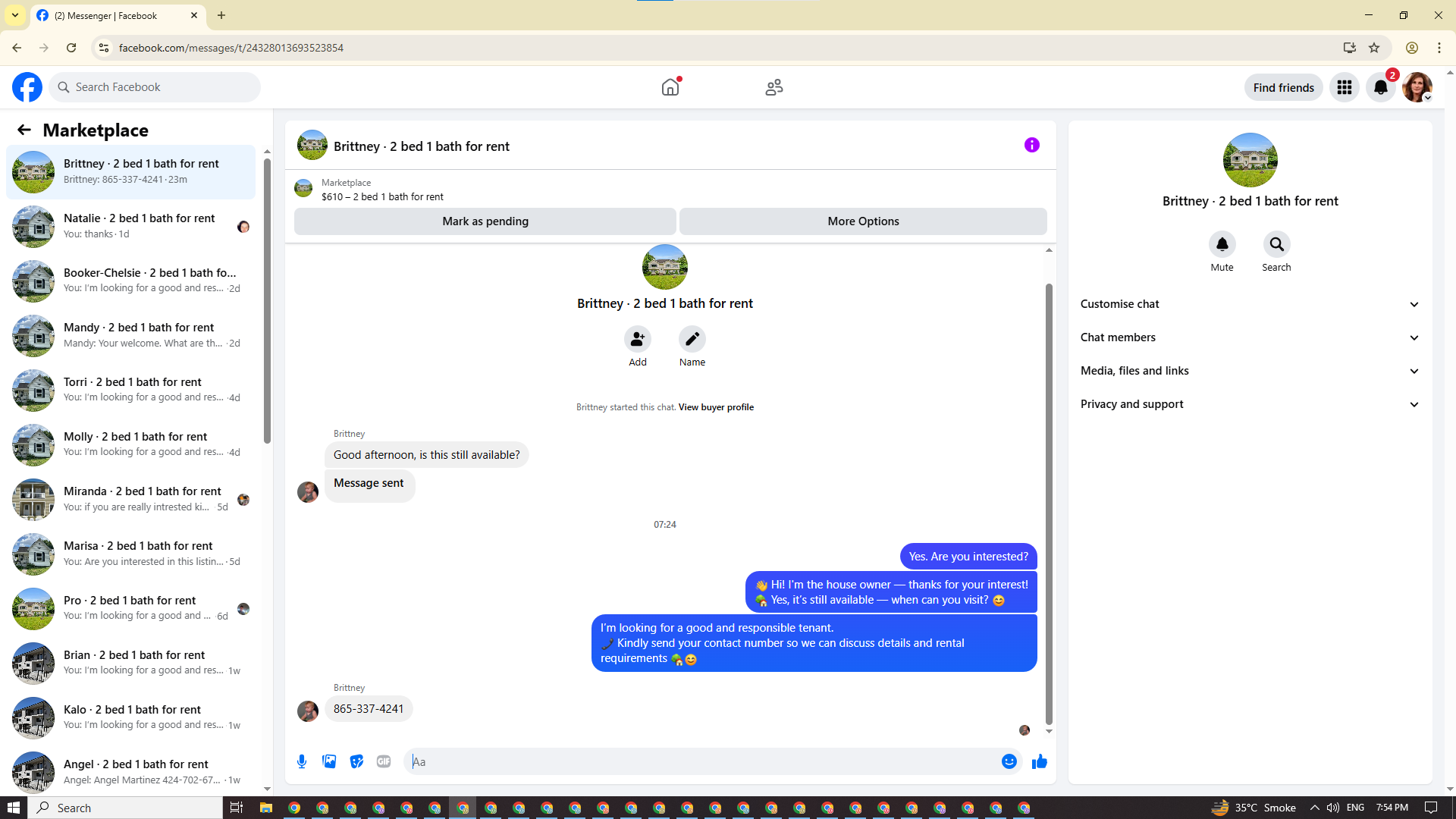Open the notifications bell
The height and width of the screenshot is (819, 1456).
[x=1381, y=87]
